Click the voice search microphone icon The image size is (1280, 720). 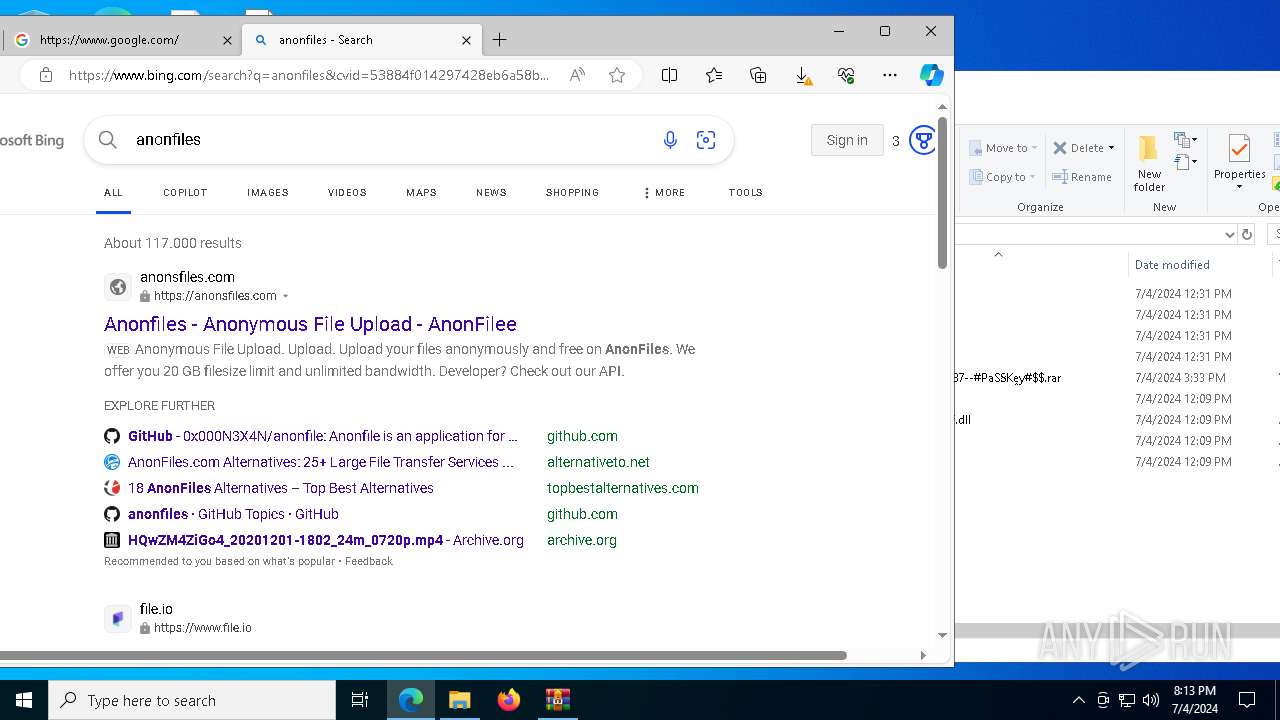tap(670, 140)
